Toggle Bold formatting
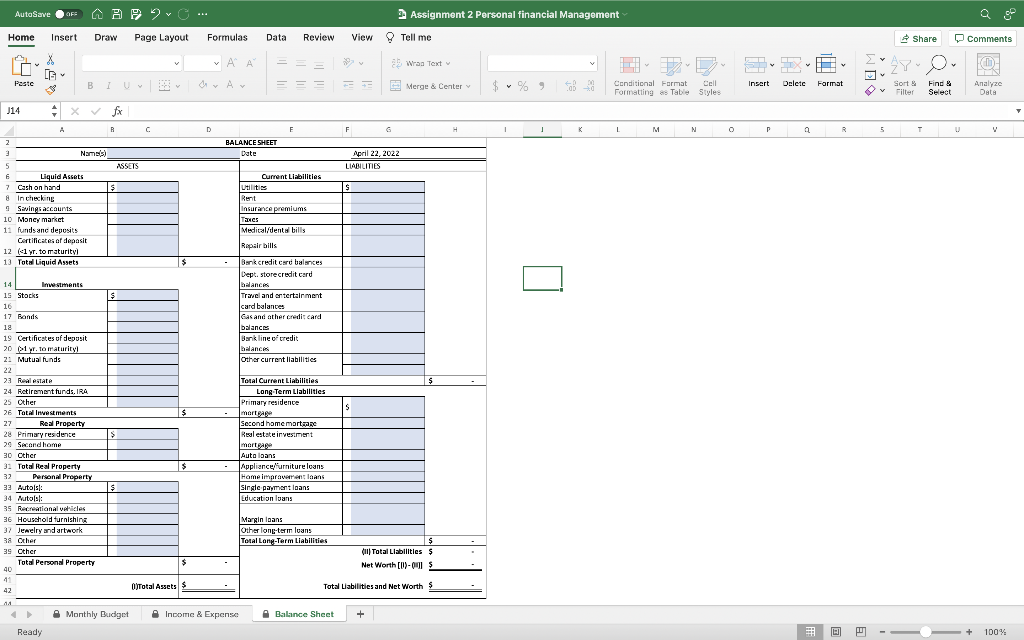1024x640 pixels. 90,86
